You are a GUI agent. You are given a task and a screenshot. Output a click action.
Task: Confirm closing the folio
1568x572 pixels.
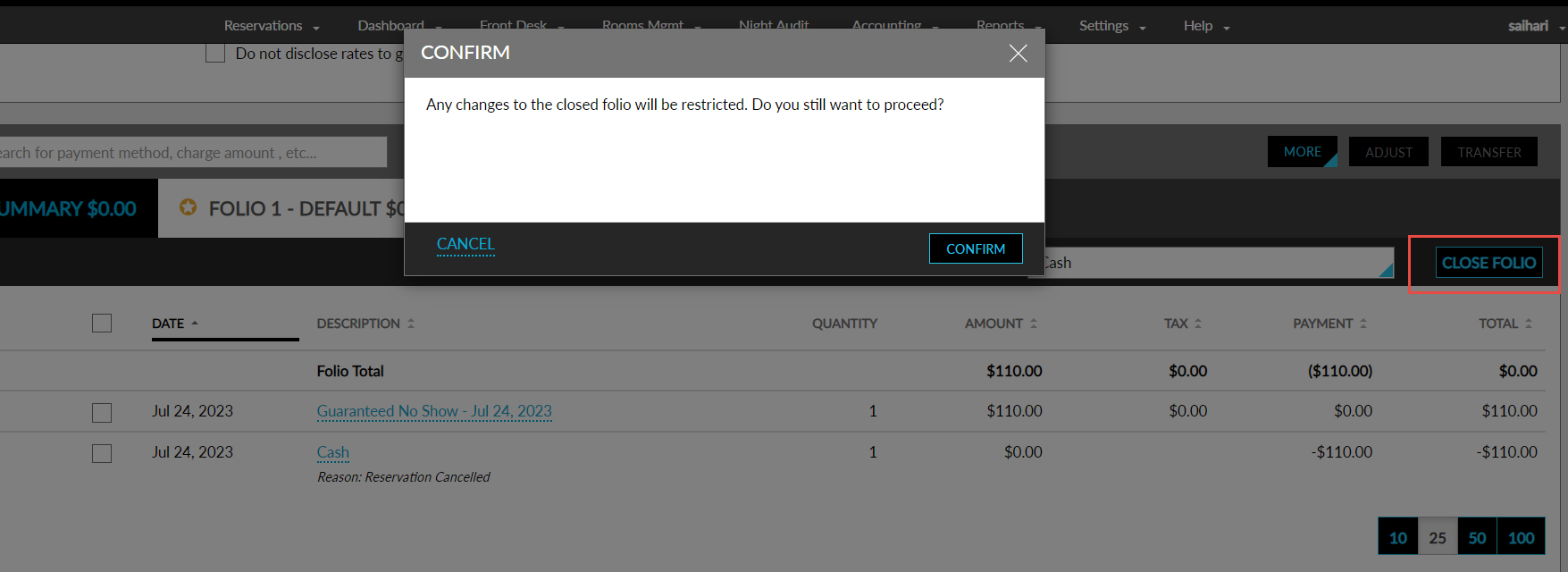tap(976, 248)
